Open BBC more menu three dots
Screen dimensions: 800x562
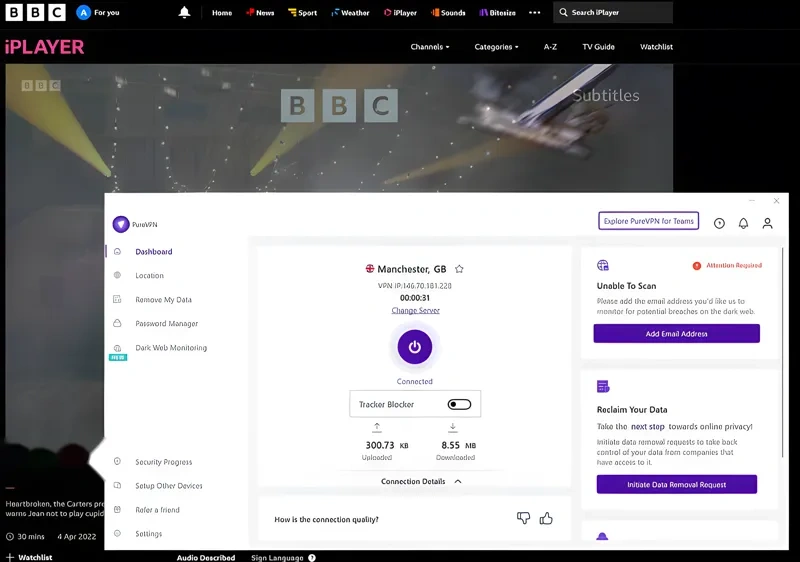534,13
